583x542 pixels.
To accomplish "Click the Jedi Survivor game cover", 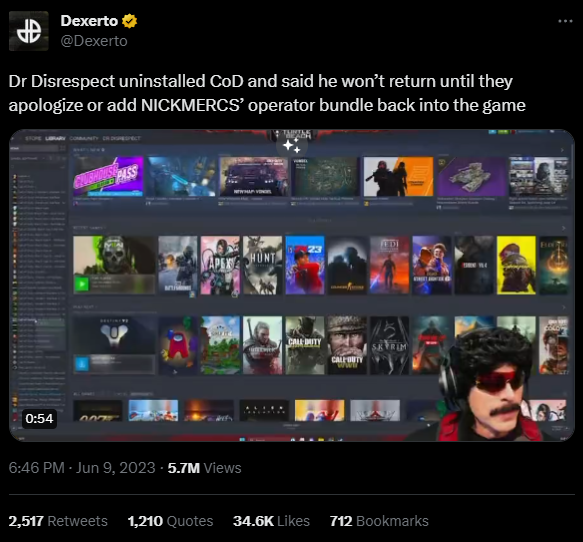I will coord(389,265).
